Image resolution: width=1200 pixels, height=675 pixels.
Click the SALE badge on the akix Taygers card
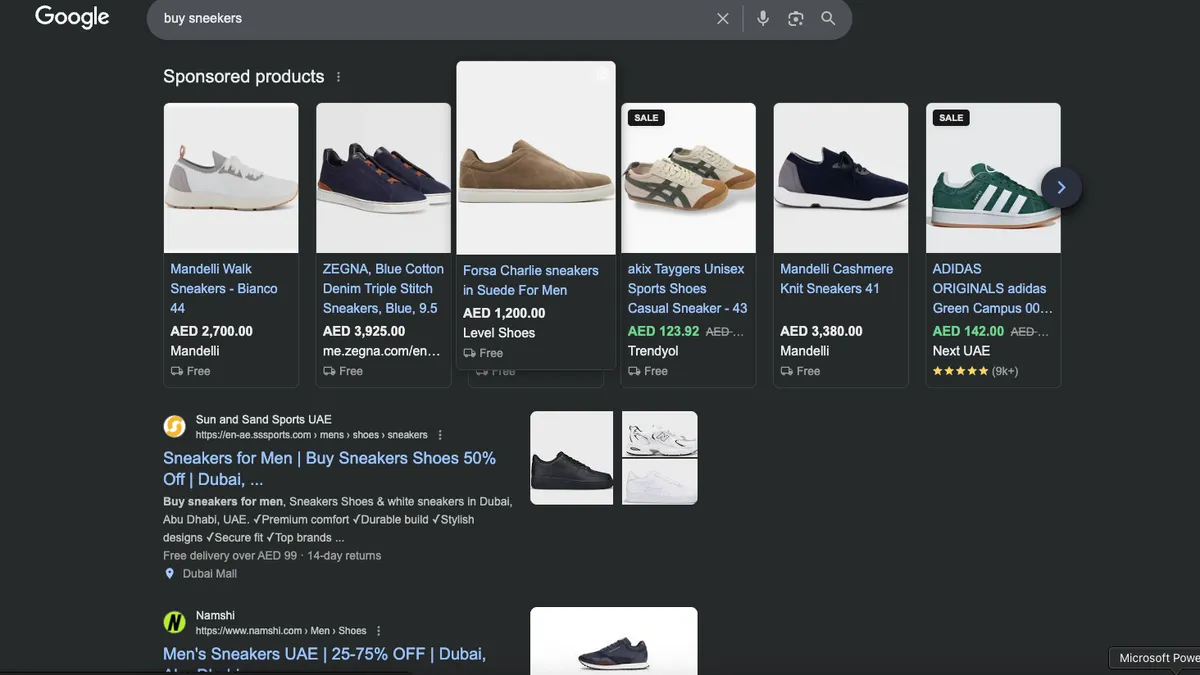[645, 117]
